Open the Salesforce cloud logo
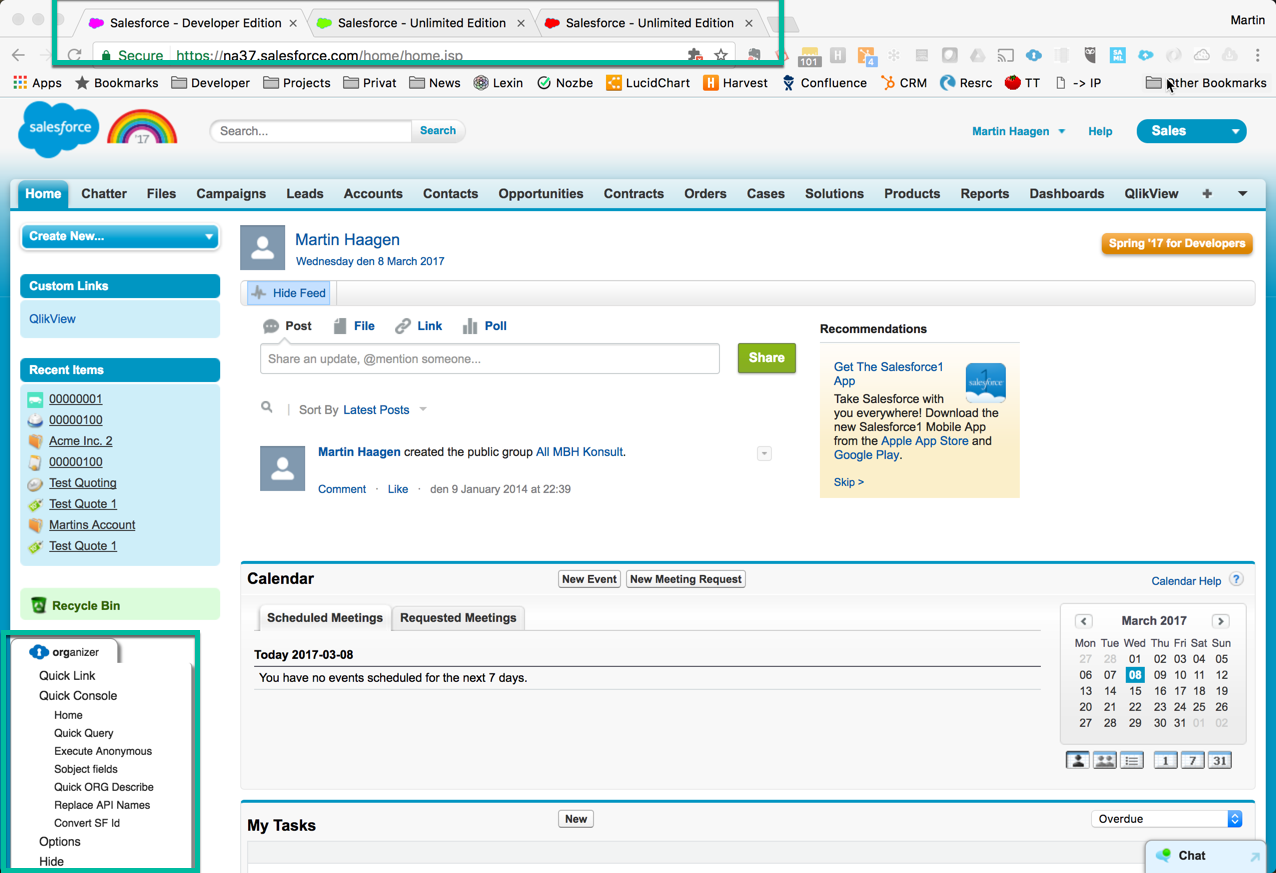The width and height of the screenshot is (1276, 873). tap(59, 130)
